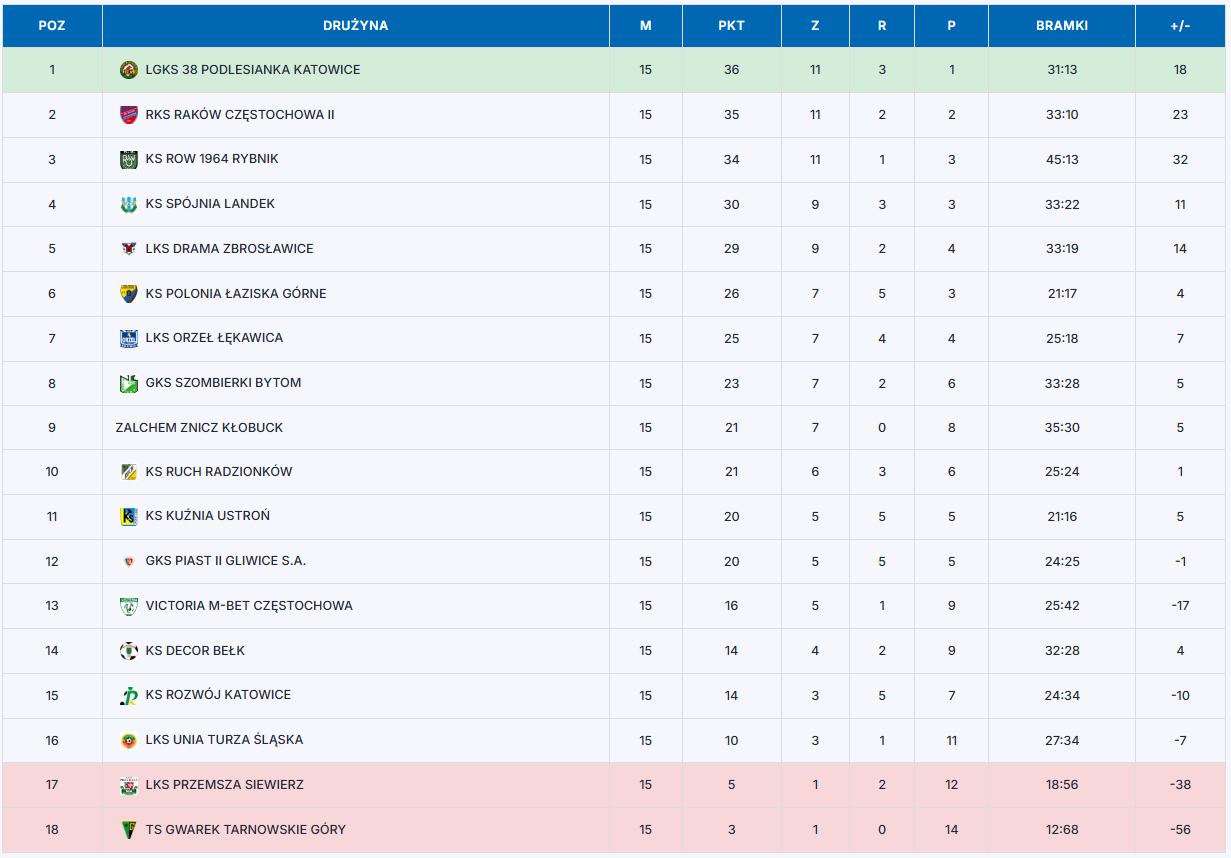Click the KS ROW 1964 Rybnik crest
Viewport: 1231px width, 858px height.
(x=128, y=159)
